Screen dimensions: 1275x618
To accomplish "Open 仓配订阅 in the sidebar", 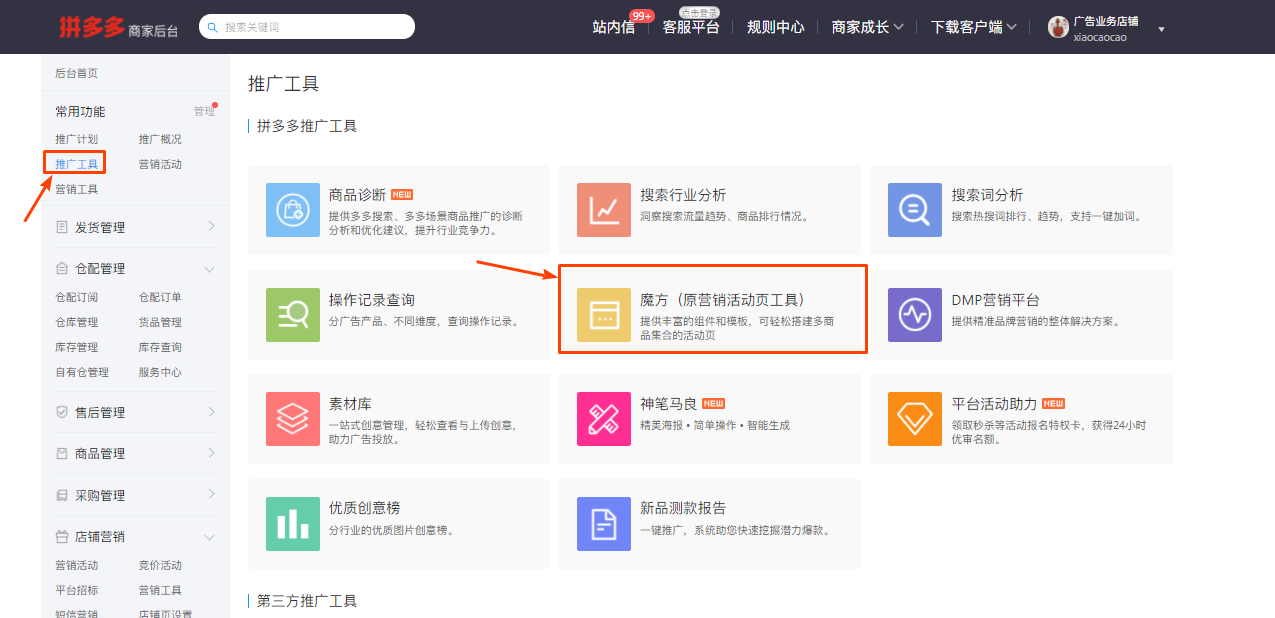I will (x=77, y=297).
